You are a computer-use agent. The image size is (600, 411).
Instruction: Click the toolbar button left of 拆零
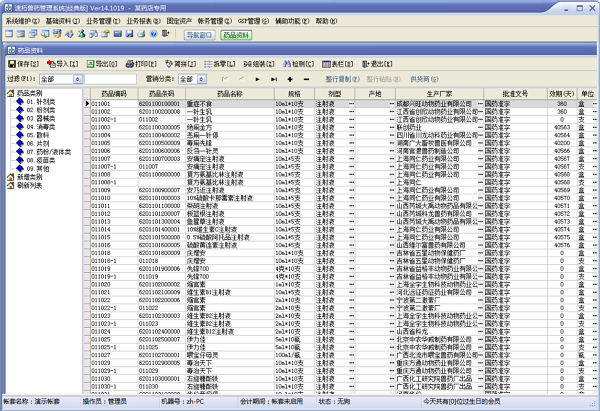(181, 64)
